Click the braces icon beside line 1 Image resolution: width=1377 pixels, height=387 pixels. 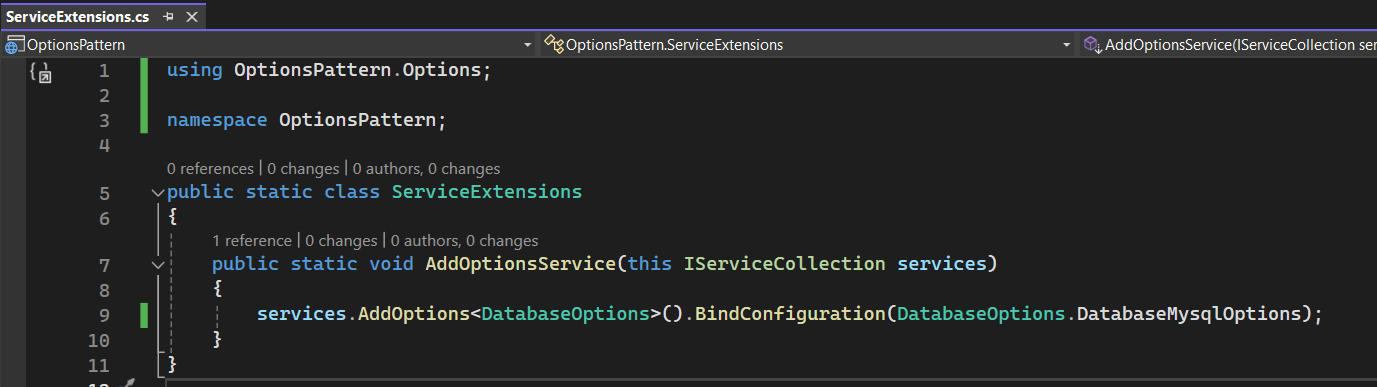pyautogui.click(x=40, y=72)
